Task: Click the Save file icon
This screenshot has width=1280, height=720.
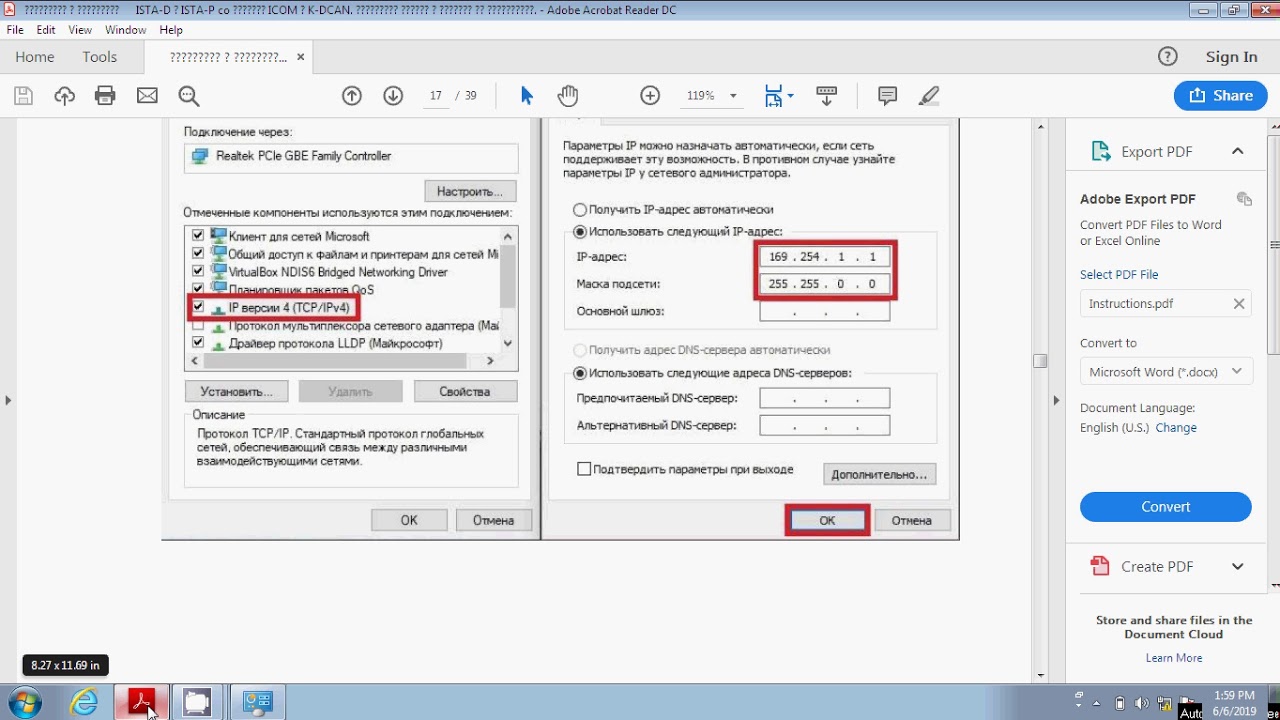Action: click(x=23, y=96)
